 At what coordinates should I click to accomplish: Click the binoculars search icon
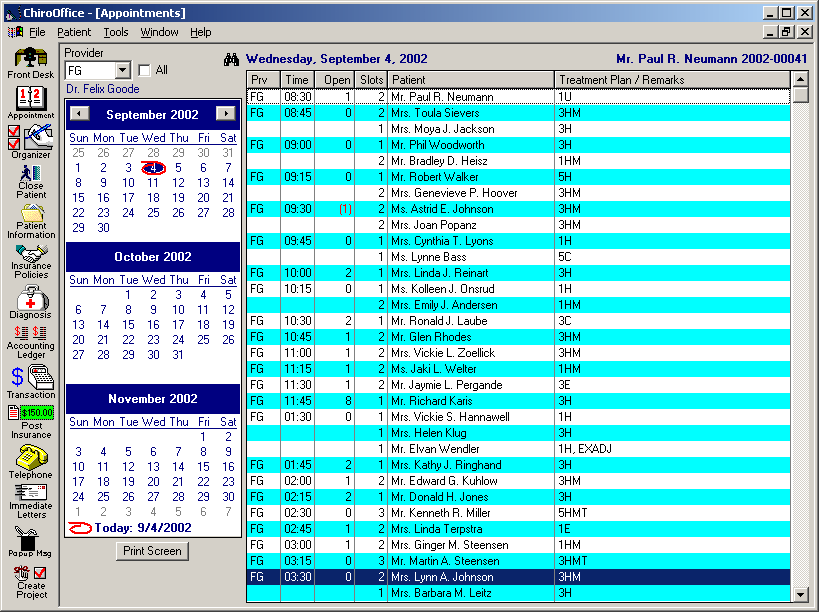click(x=231, y=59)
